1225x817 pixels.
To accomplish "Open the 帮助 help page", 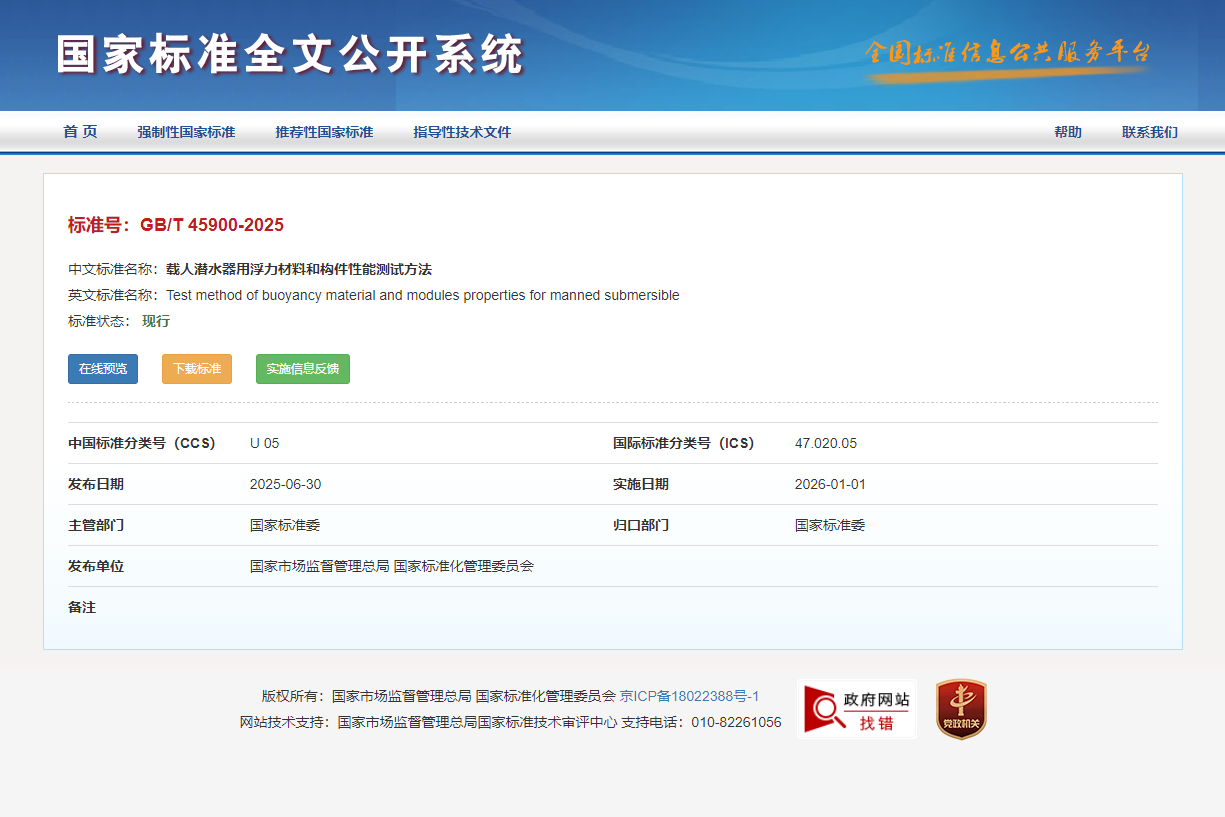I will tap(1067, 132).
